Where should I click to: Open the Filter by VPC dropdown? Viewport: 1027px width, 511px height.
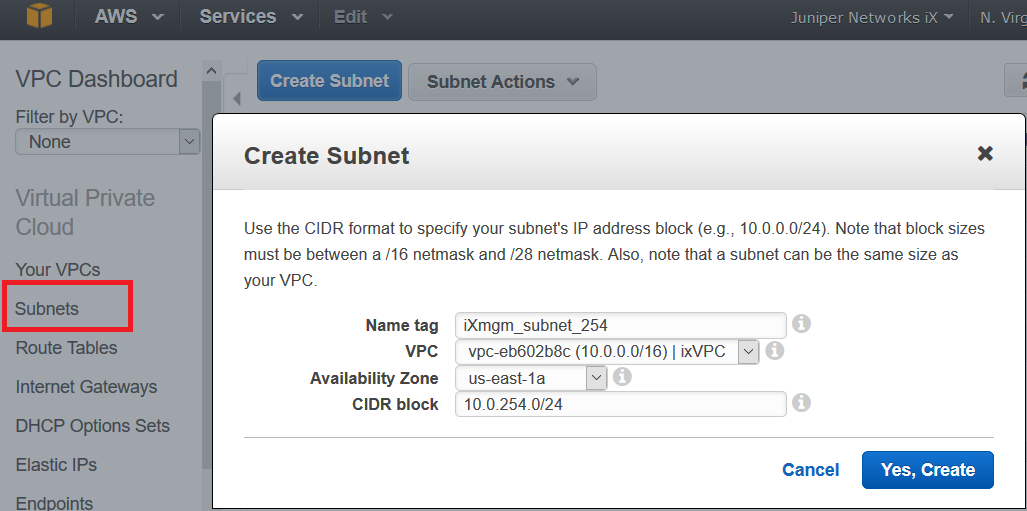click(x=108, y=142)
